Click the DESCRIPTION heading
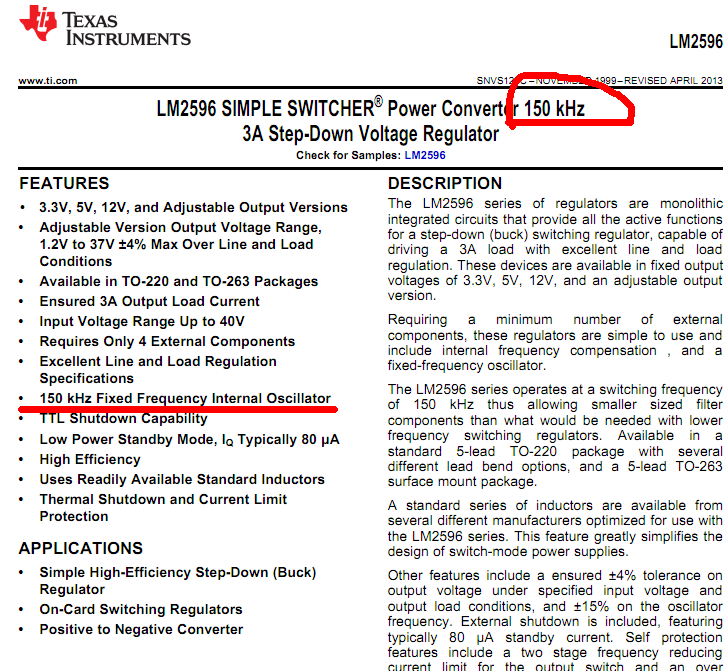 click(x=445, y=183)
